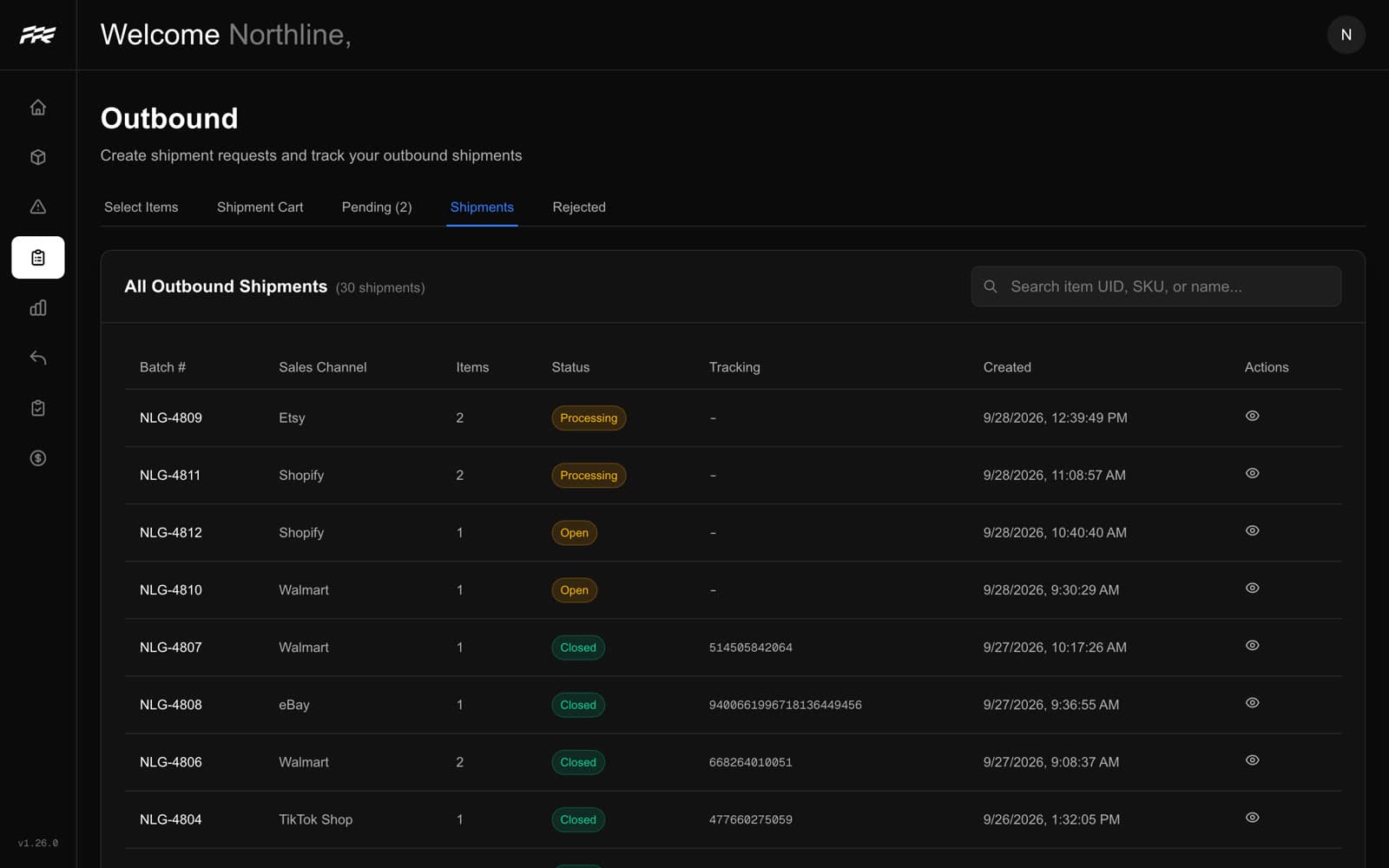This screenshot has height=868, width=1389.
Task: Click the TikTok Shop sales channel cell
Action: [315, 819]
